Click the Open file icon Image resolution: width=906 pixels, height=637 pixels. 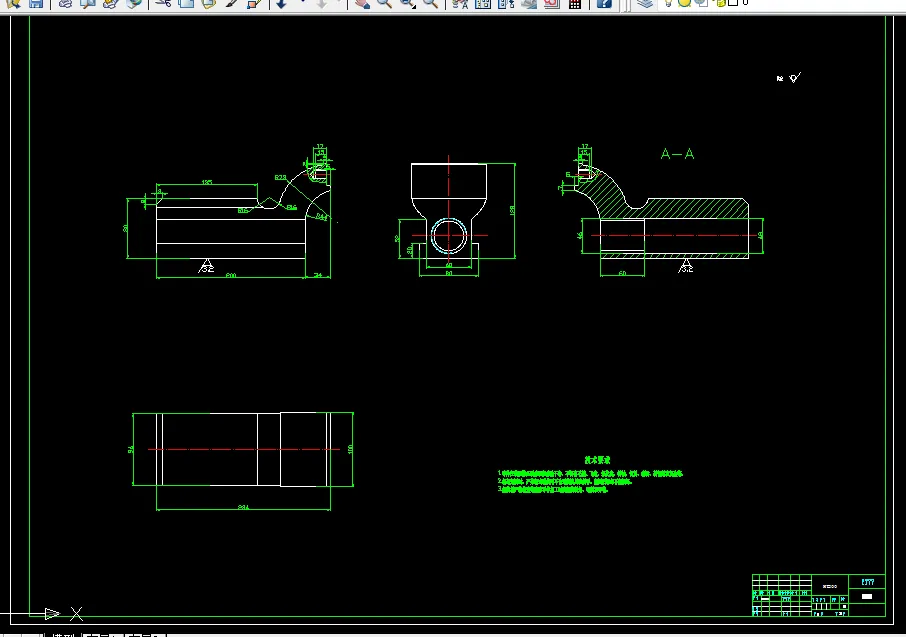[13, 3]
